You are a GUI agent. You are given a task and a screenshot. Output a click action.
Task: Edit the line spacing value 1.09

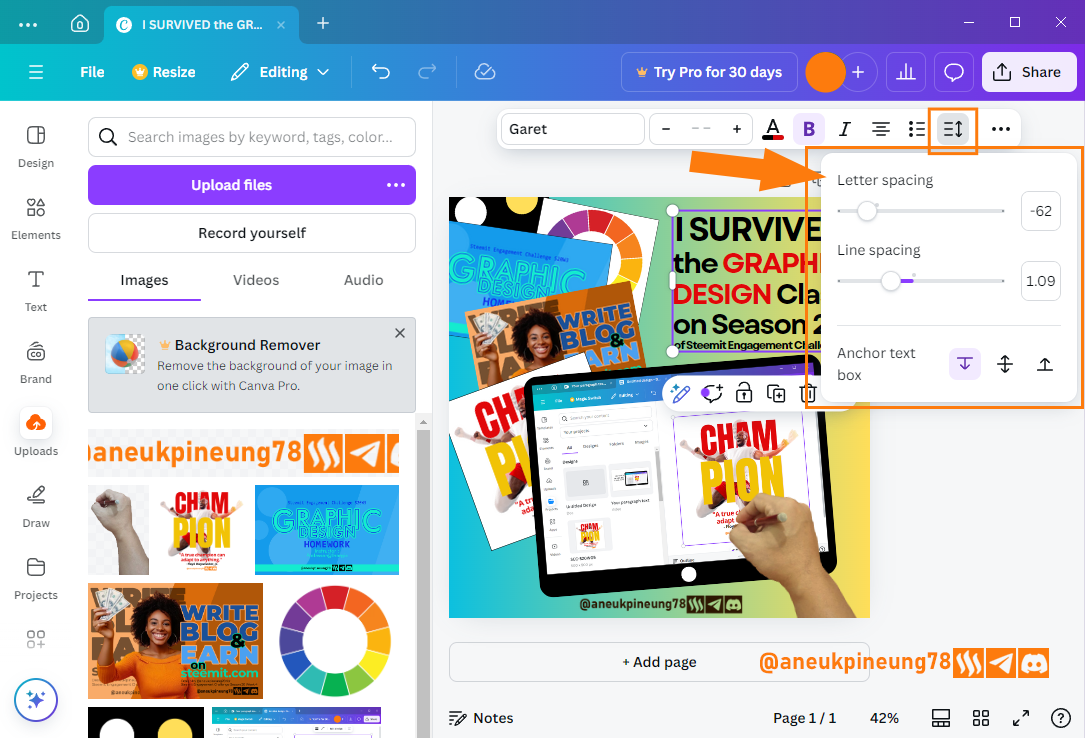pos(1040,281)
